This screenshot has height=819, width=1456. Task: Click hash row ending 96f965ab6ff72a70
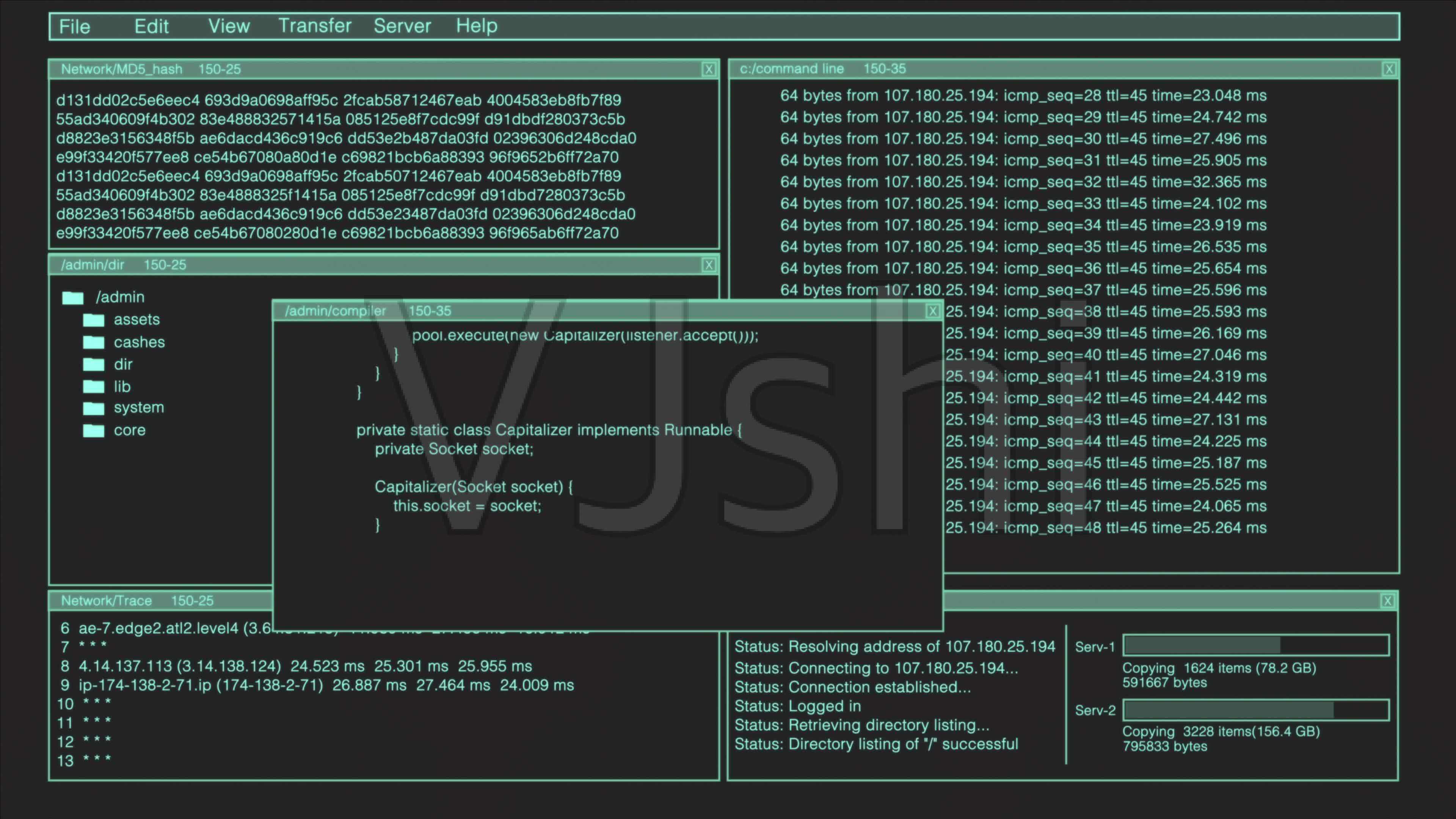(x=337, y=233)
